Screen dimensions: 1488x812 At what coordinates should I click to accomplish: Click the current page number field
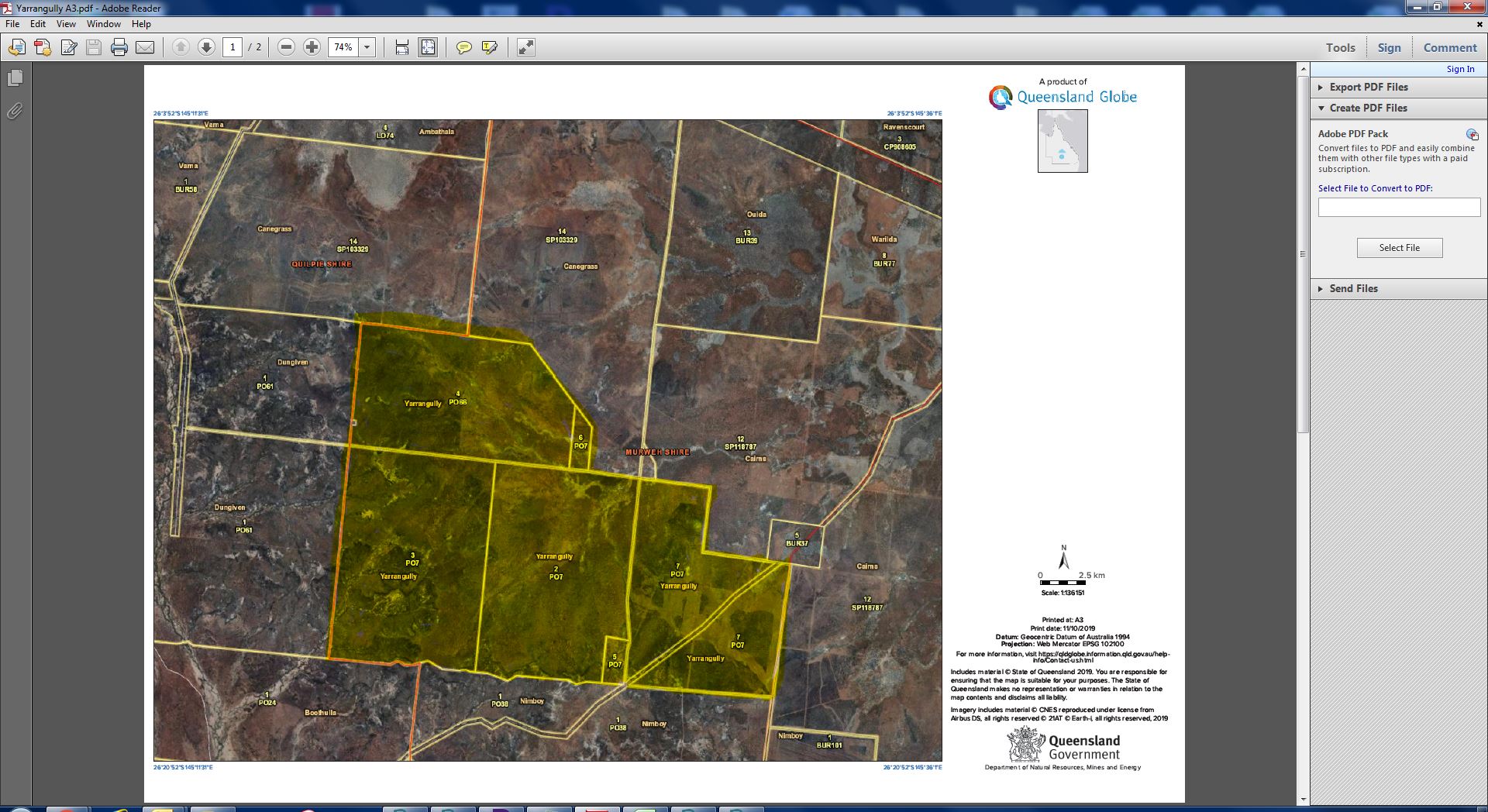(232, 47)
